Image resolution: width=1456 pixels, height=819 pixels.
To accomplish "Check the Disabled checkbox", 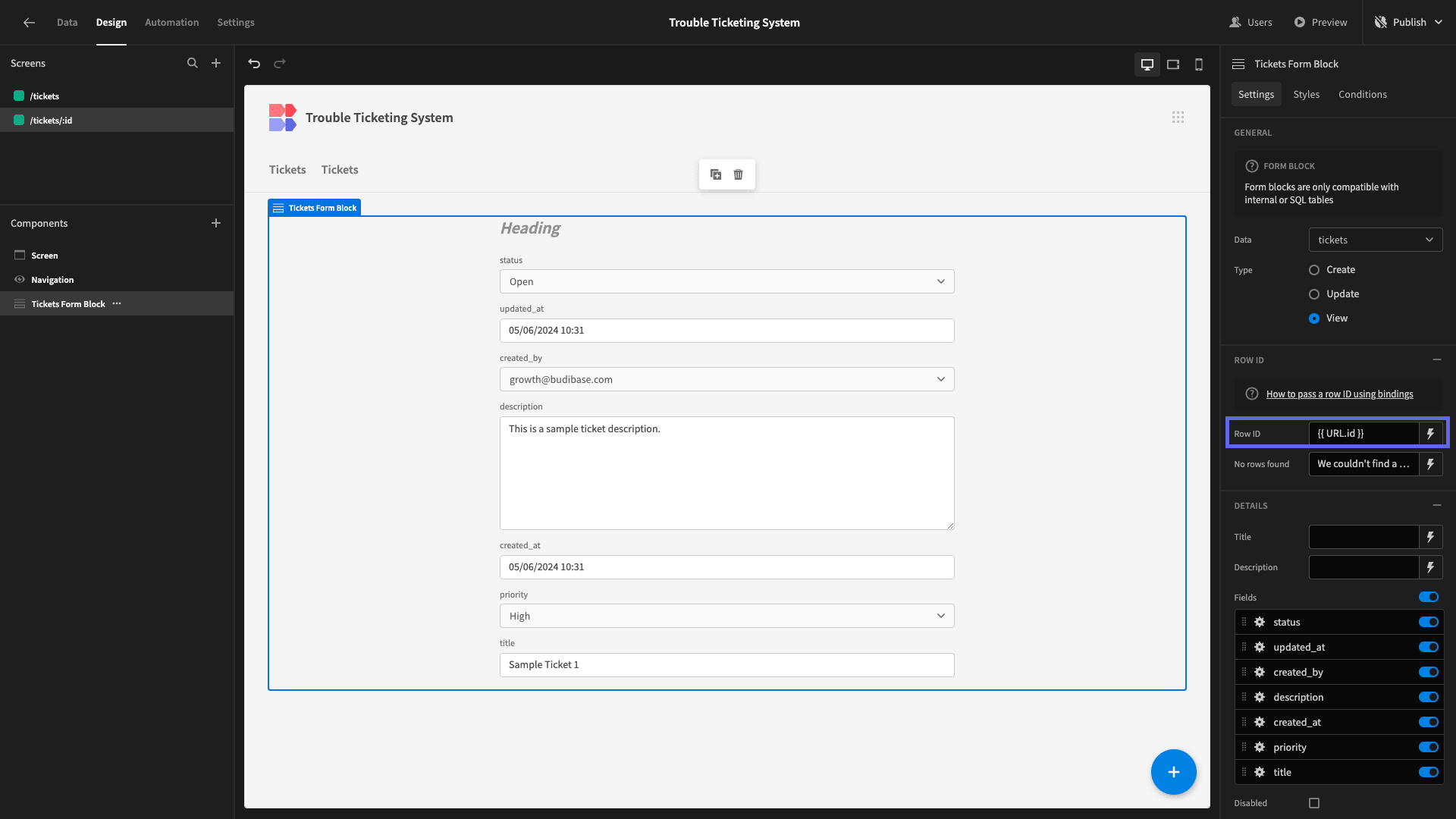I will (x=1314, y=803).
